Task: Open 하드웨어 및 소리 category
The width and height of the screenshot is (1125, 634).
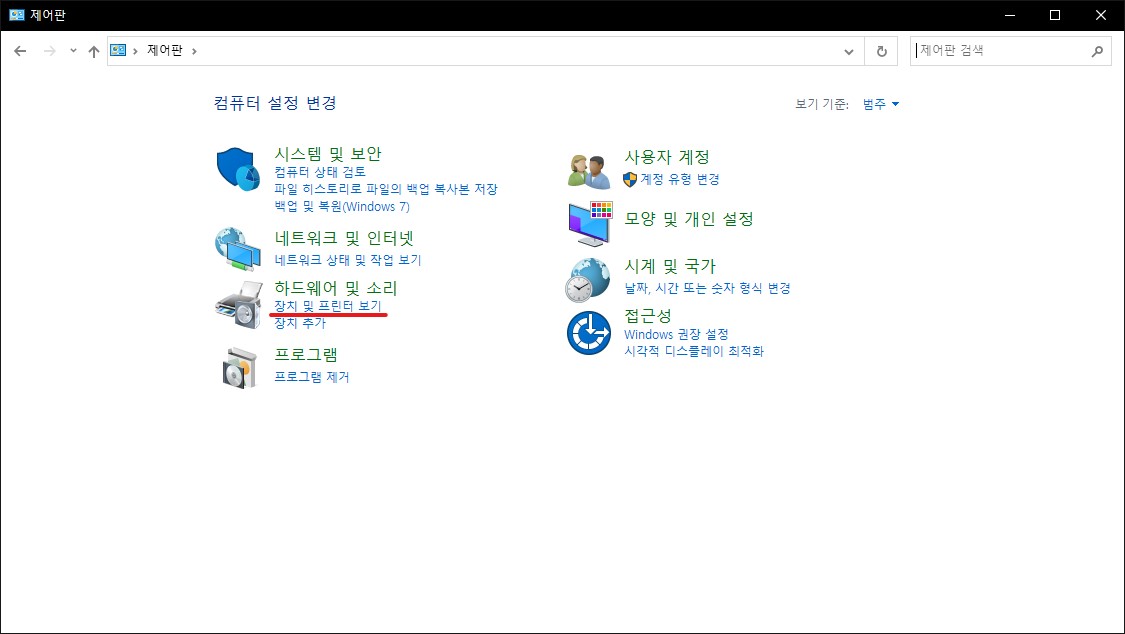Action: click(336, 288)
